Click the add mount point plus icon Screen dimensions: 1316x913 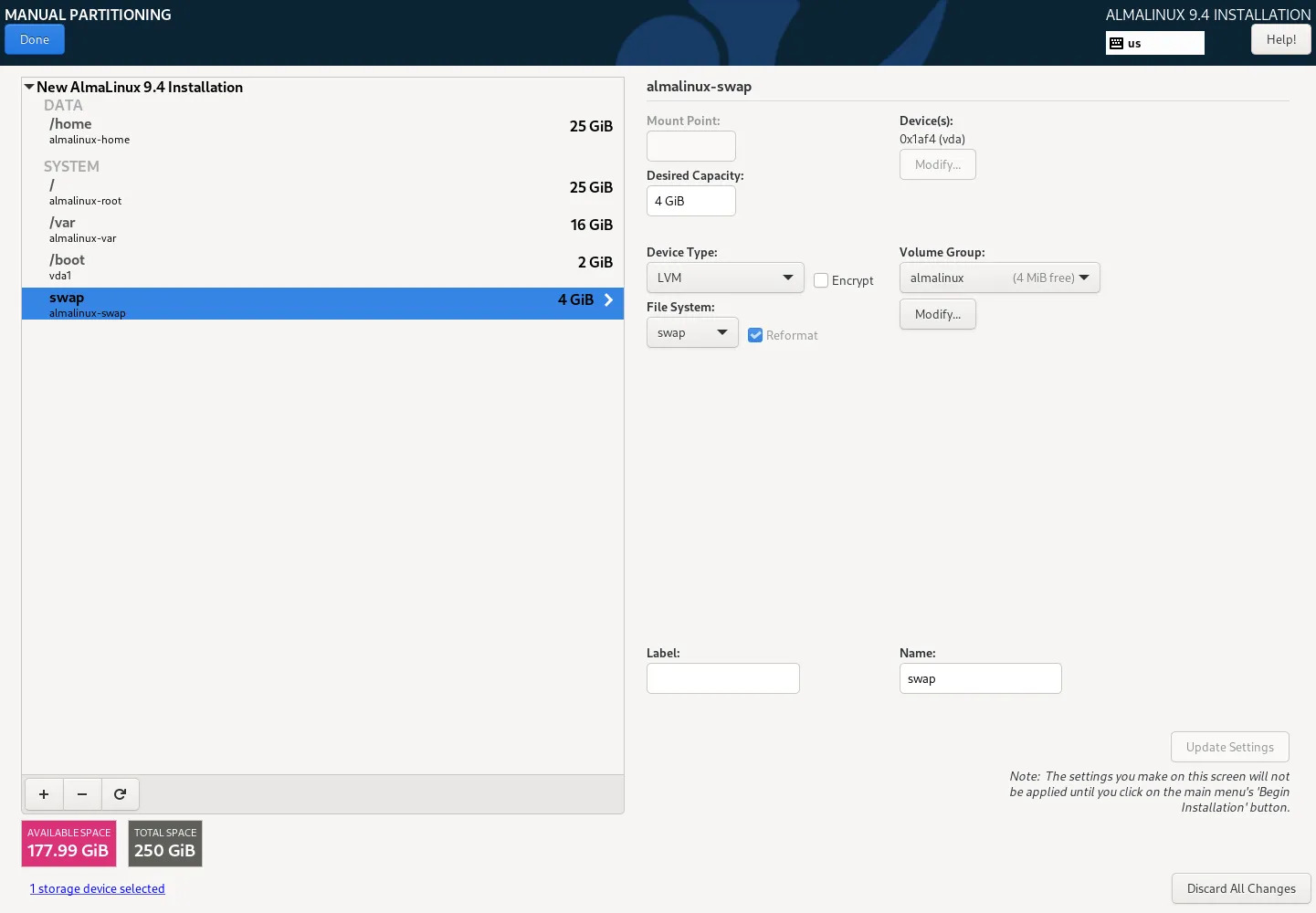tap(43, 794)
